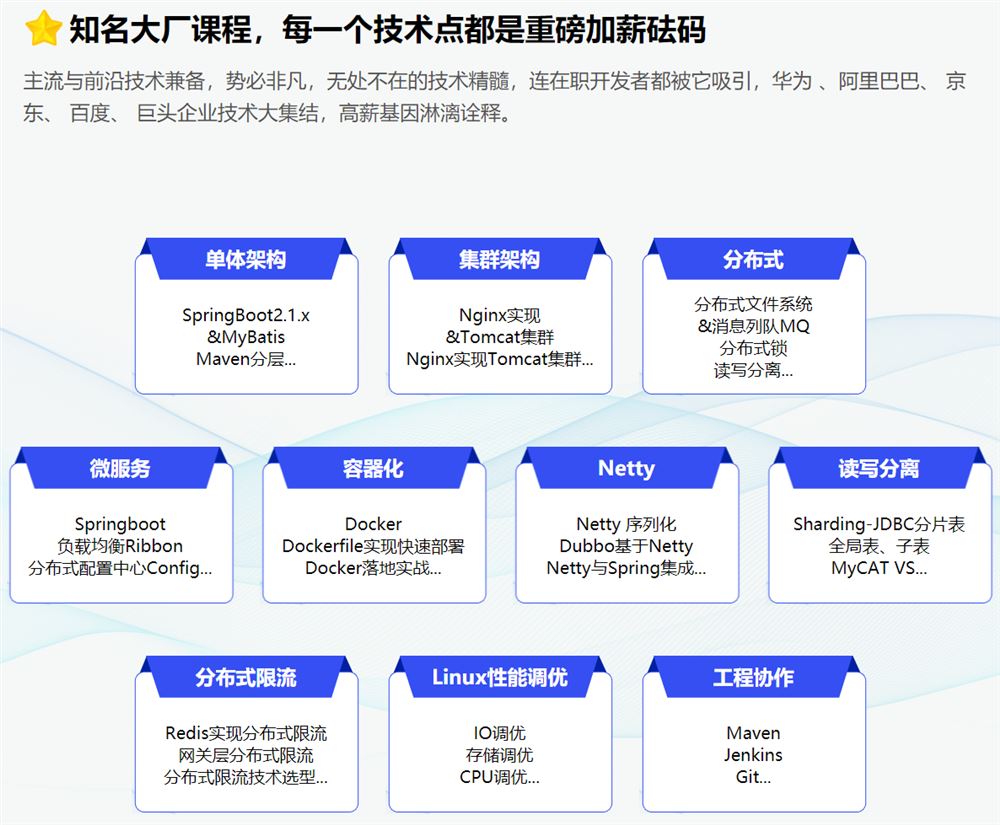The image size is (1000, 825).
Task: Click the Nginx实现 text line
Action: [x=499, y=315]
